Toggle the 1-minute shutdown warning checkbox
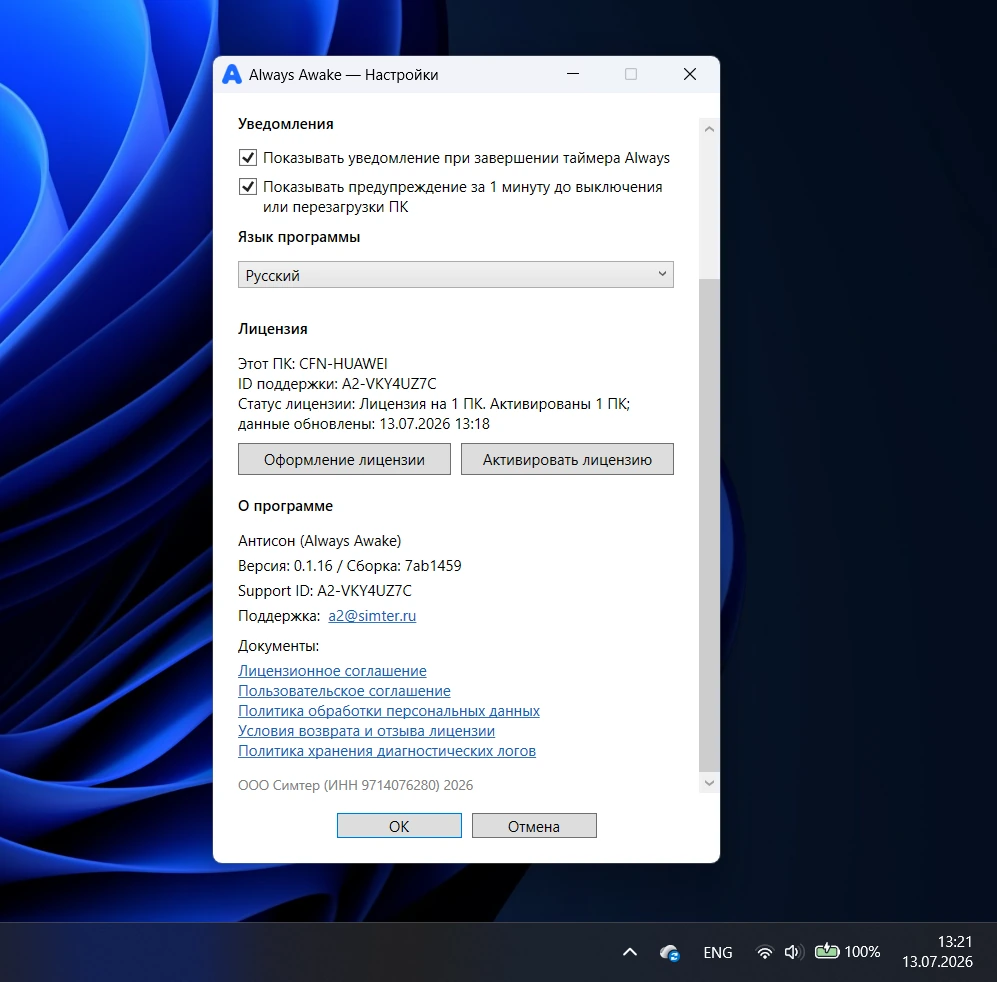This screenshot has height=982, width=997. tap(248, 187)
